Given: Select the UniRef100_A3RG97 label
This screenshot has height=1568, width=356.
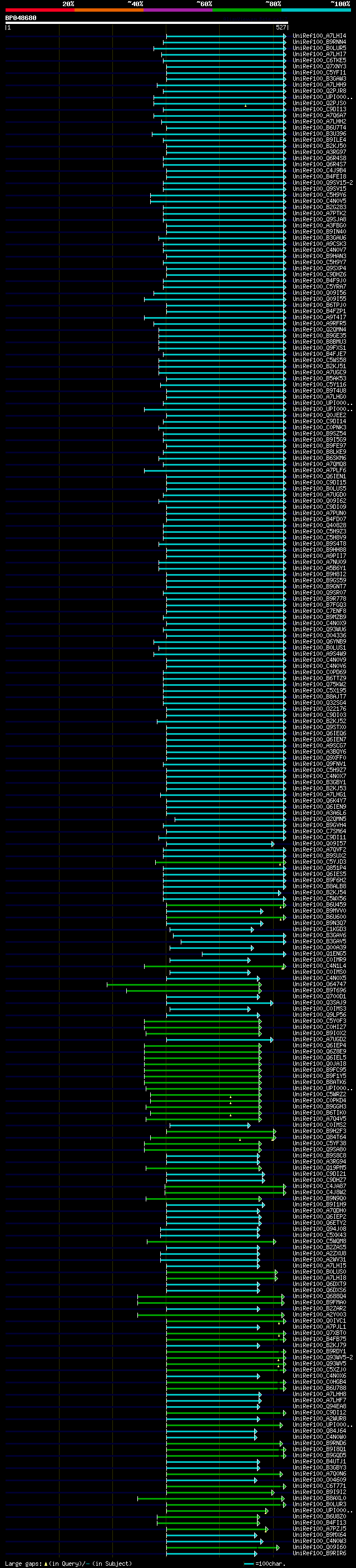Looking at the screenshot, I should point(319,152).
